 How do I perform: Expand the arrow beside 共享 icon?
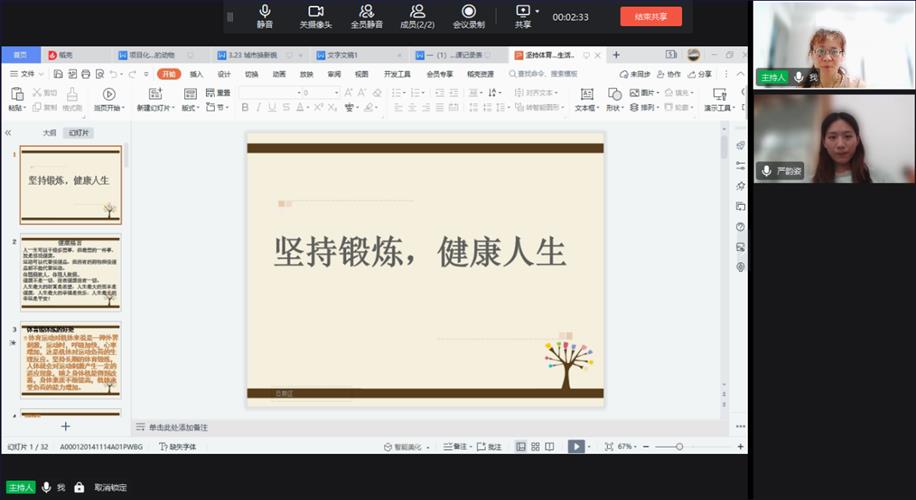tap(537, 11)
